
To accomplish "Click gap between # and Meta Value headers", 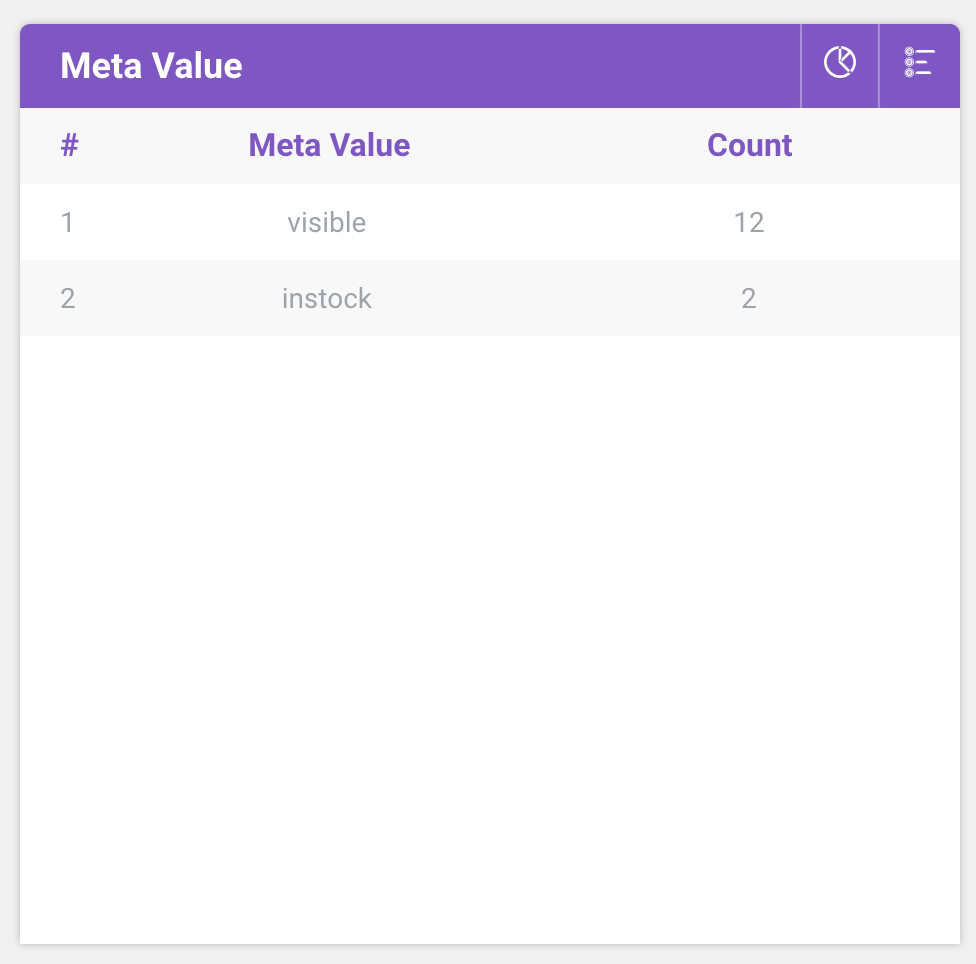I will coord(160,145).
